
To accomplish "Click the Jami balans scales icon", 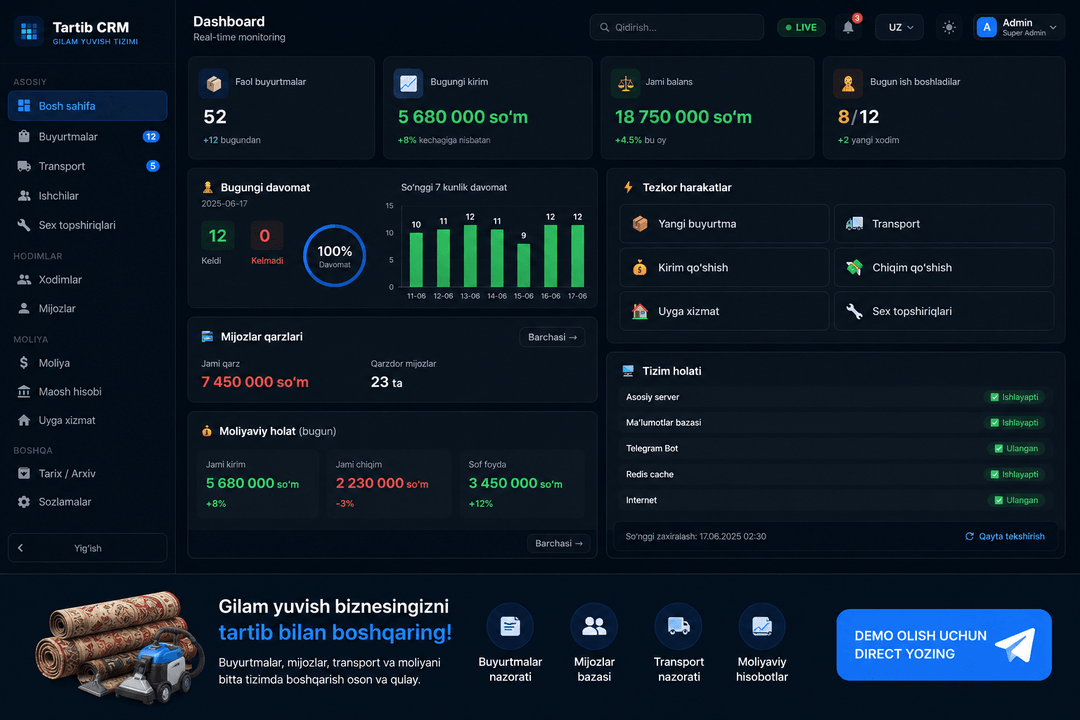I will click(625, 83).
